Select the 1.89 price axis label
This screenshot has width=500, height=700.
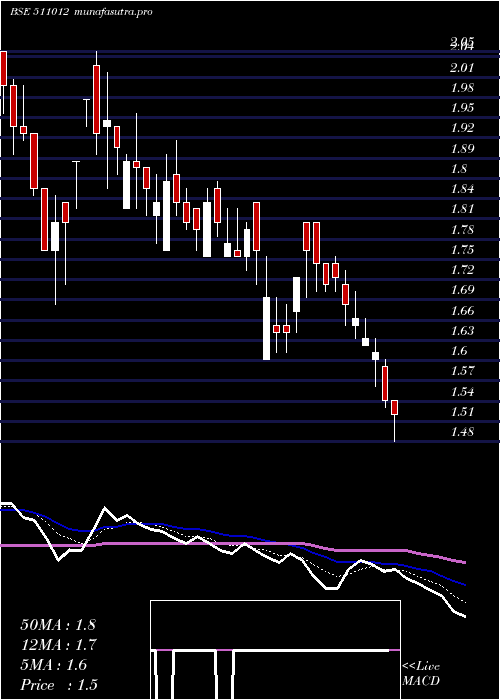tap(462, 149)
